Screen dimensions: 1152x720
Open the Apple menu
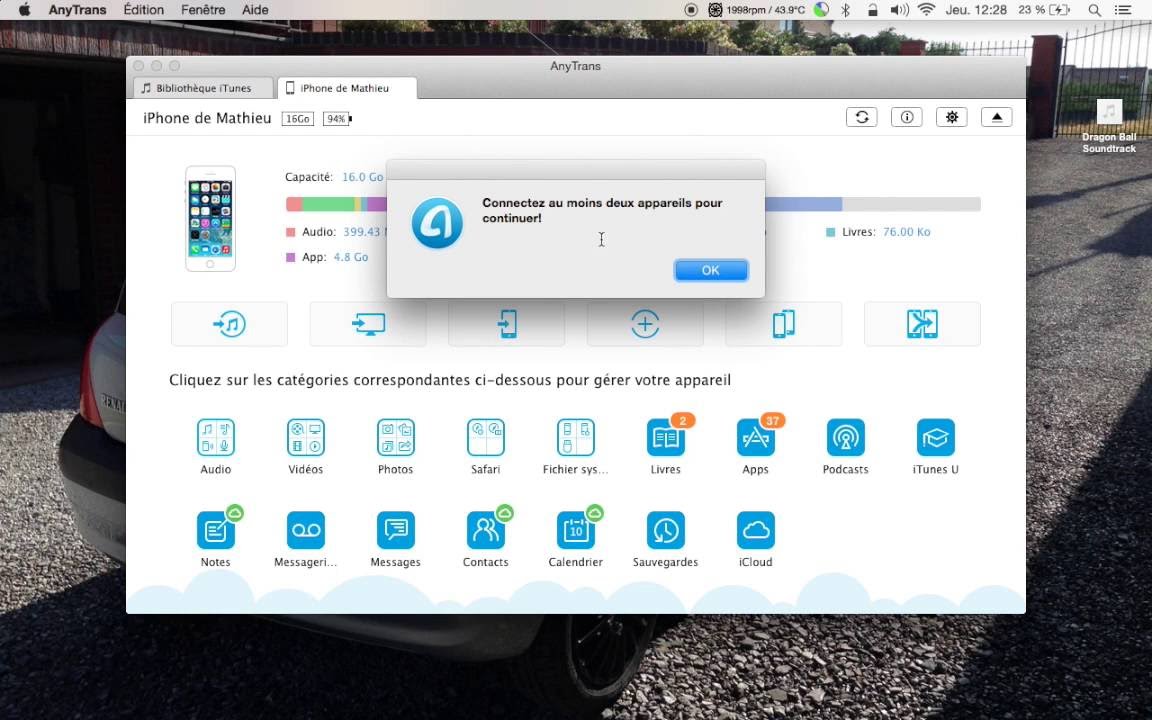point(24,10)
